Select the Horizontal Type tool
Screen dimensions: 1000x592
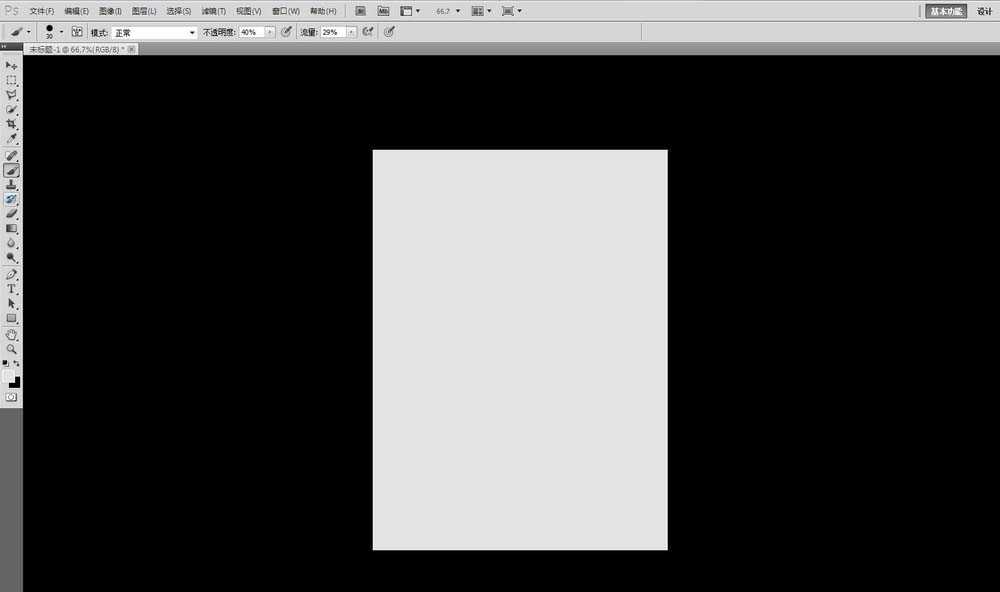click(12, 288)
